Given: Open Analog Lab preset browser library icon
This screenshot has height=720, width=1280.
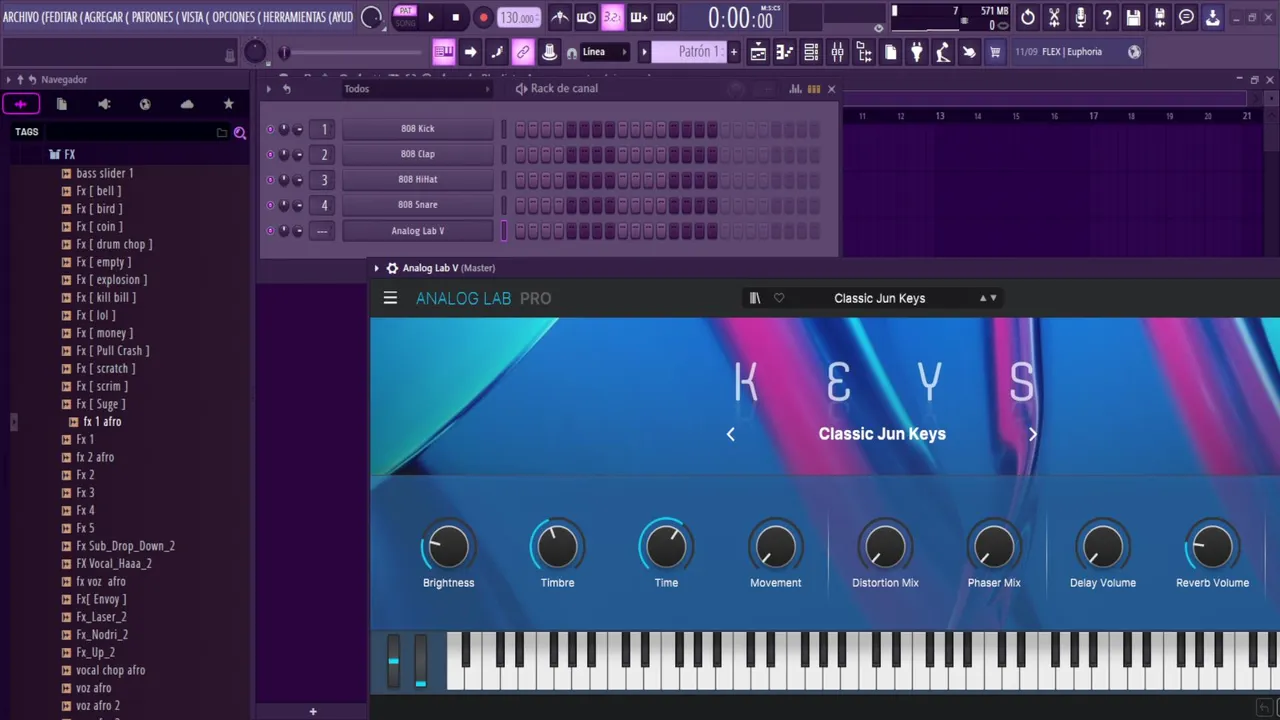Looking at the screenshot, I should pyautogui.click(x=755, y=298).
